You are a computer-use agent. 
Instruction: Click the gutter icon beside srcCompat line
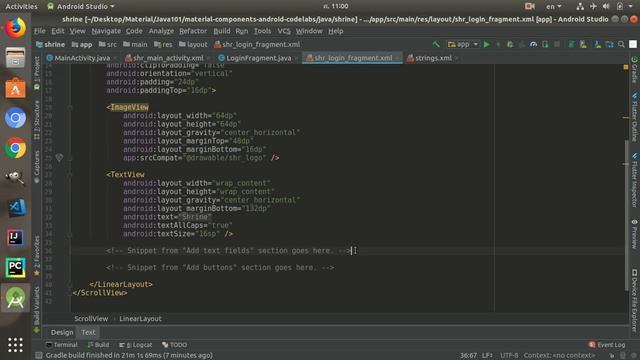pos(59,158)
